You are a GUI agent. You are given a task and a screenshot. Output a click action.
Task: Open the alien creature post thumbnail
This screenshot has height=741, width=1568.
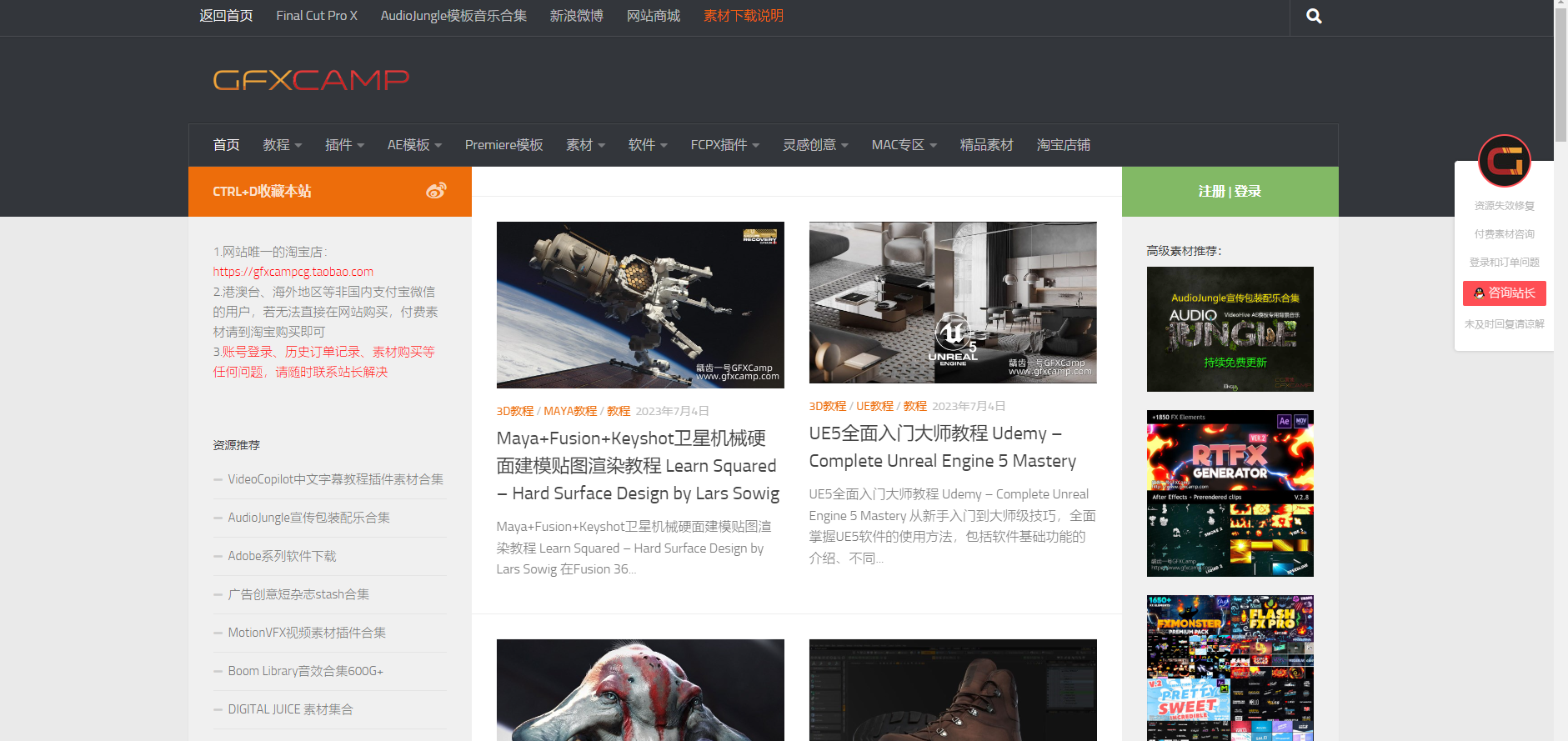pyautogui.click(x=640, y=690)
